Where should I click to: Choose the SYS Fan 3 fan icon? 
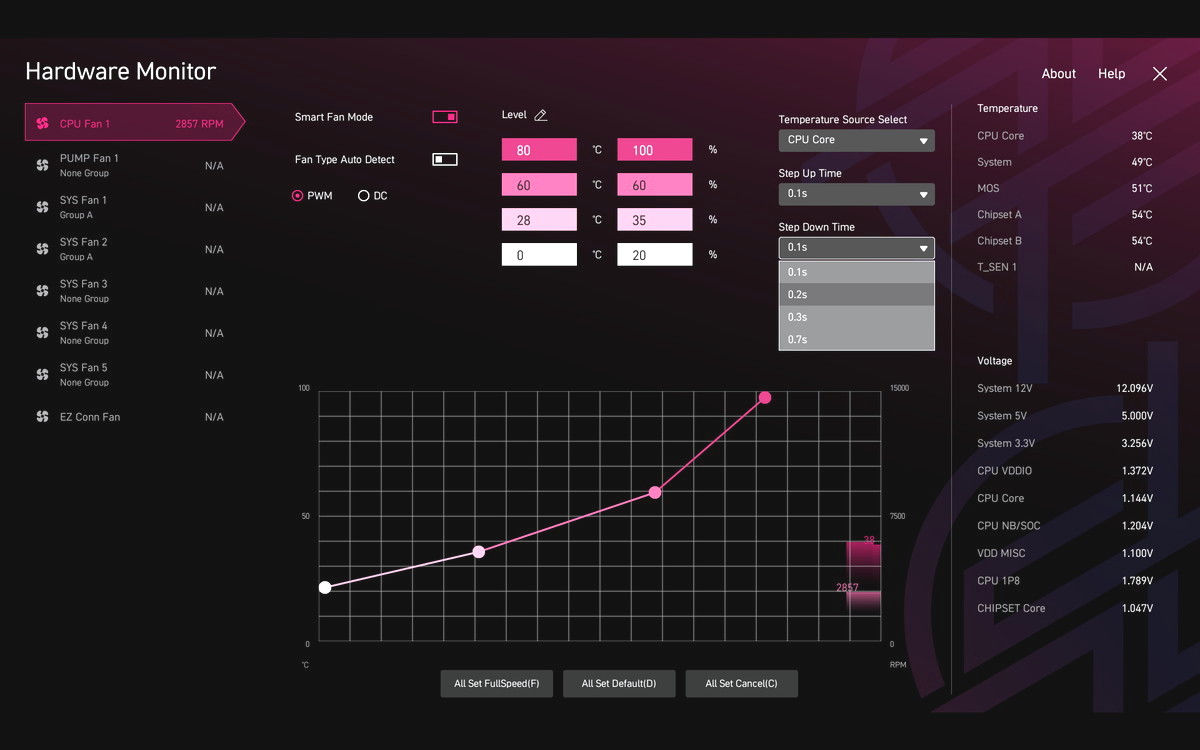42,291
